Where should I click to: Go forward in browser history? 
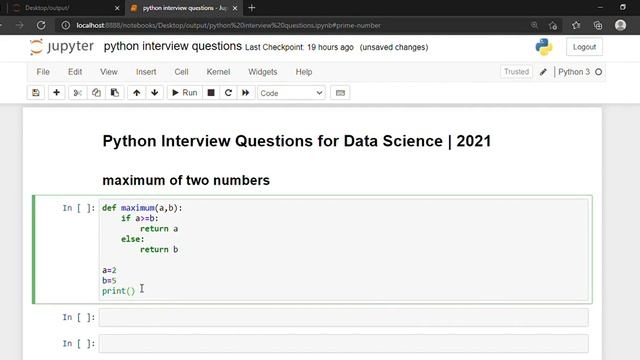click(20, 25)
